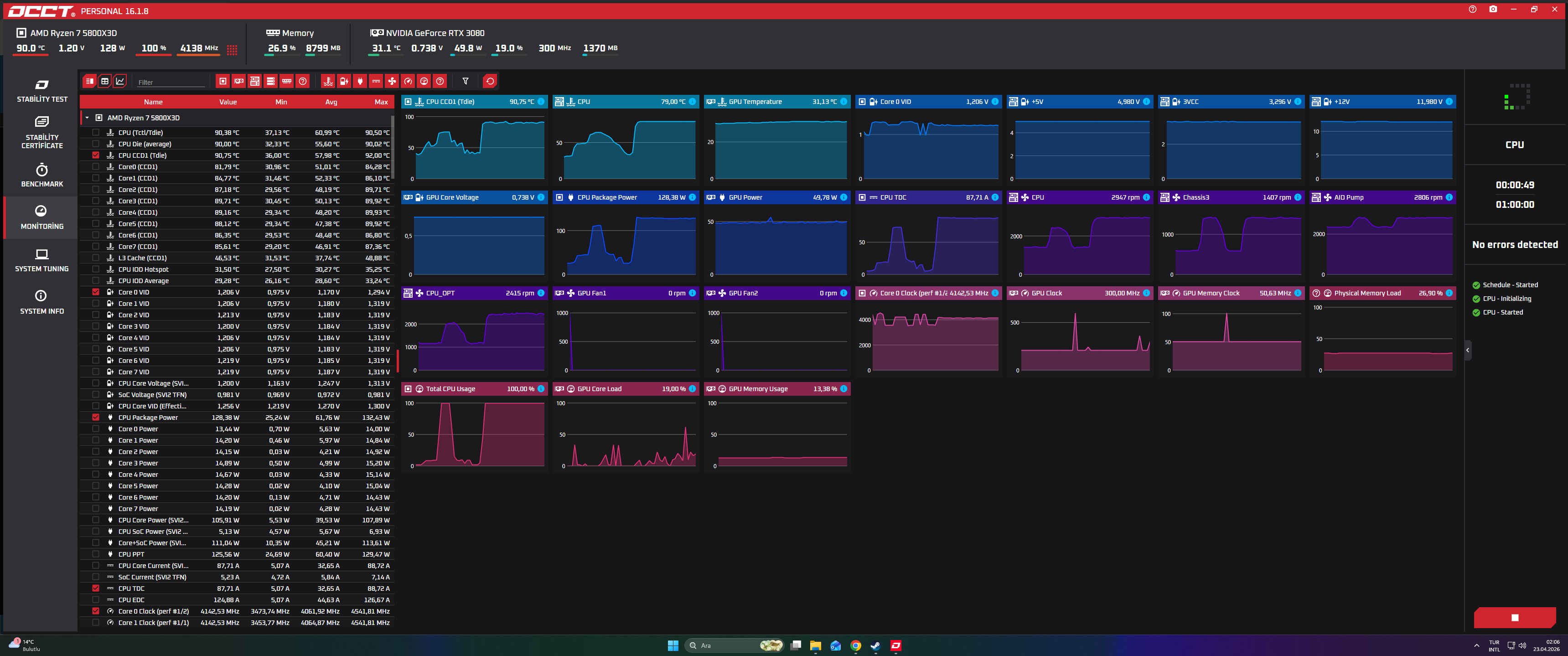The width and height of the screenshot is (1568, 656).
Task: Select the 'CPU Core Current (SVI...' row text
Action: (153, 566)
